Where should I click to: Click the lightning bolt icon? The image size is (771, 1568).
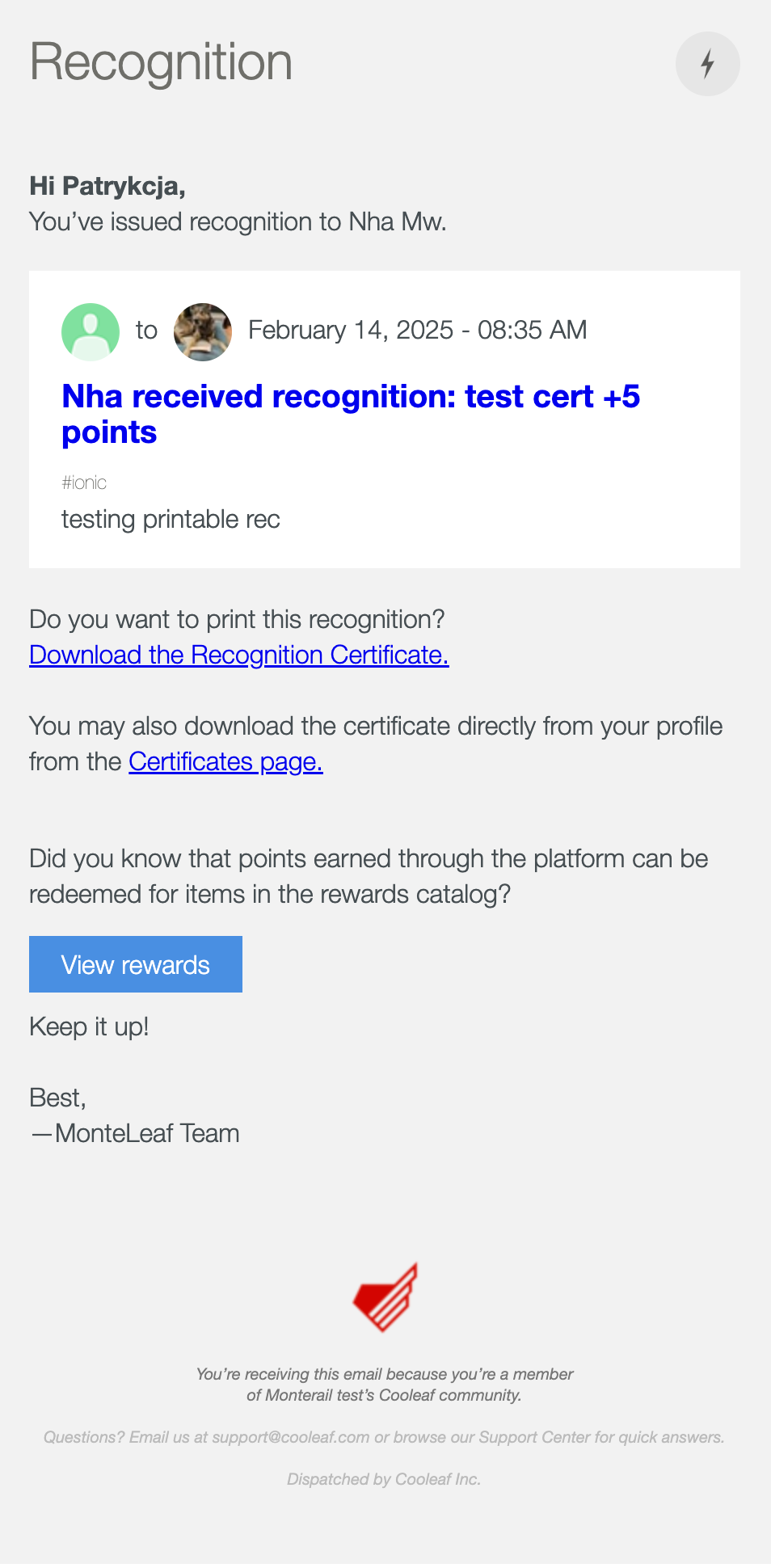707,64
